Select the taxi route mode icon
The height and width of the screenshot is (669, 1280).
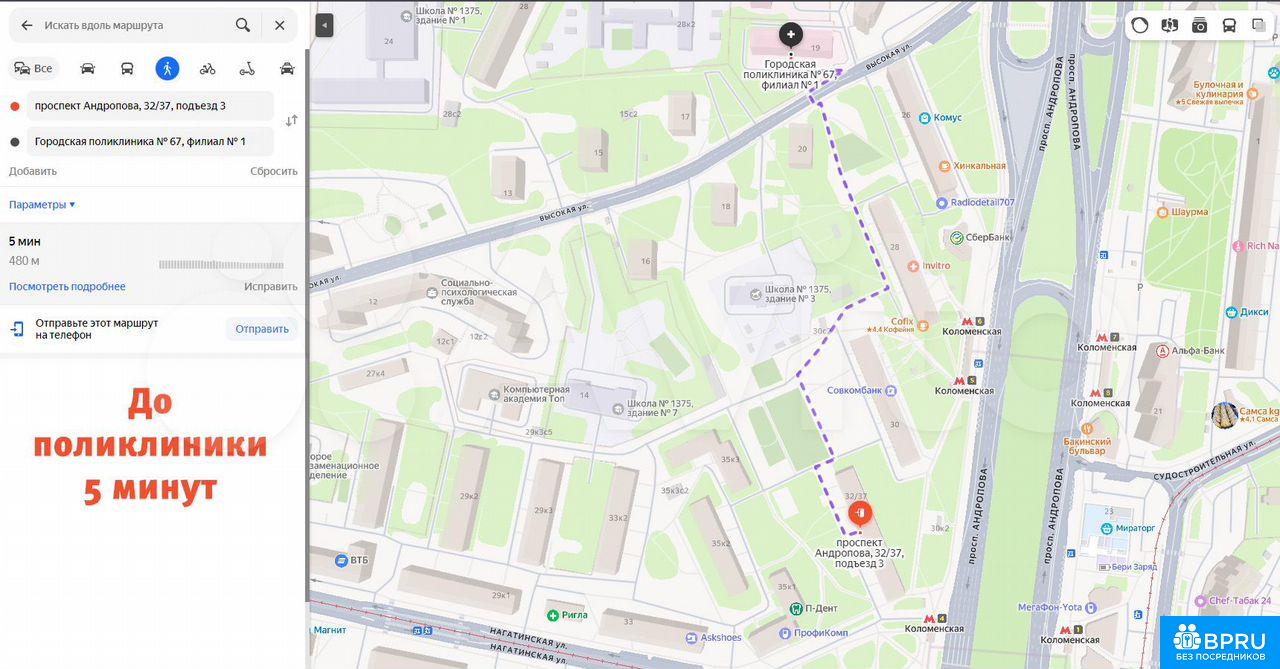[287, 68]
